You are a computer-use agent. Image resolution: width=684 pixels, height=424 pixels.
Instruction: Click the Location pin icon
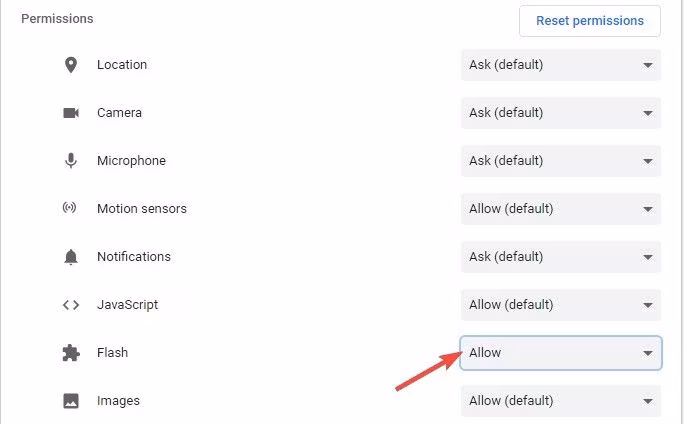click(70, 65)
